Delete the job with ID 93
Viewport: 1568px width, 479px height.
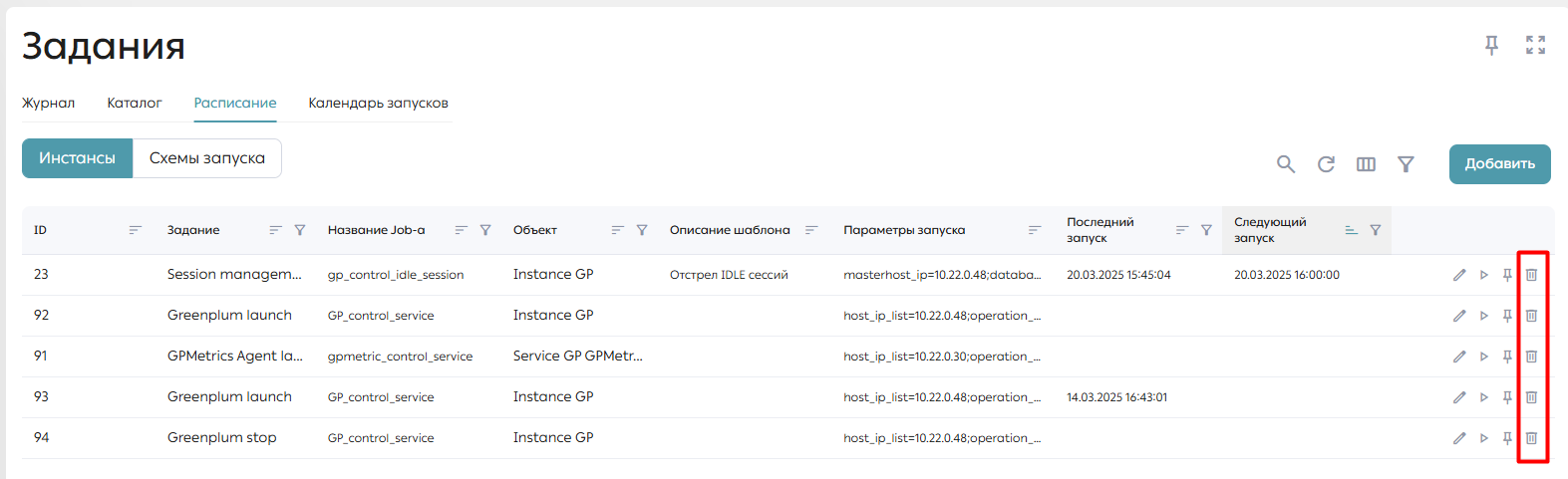coord(1531,397)
